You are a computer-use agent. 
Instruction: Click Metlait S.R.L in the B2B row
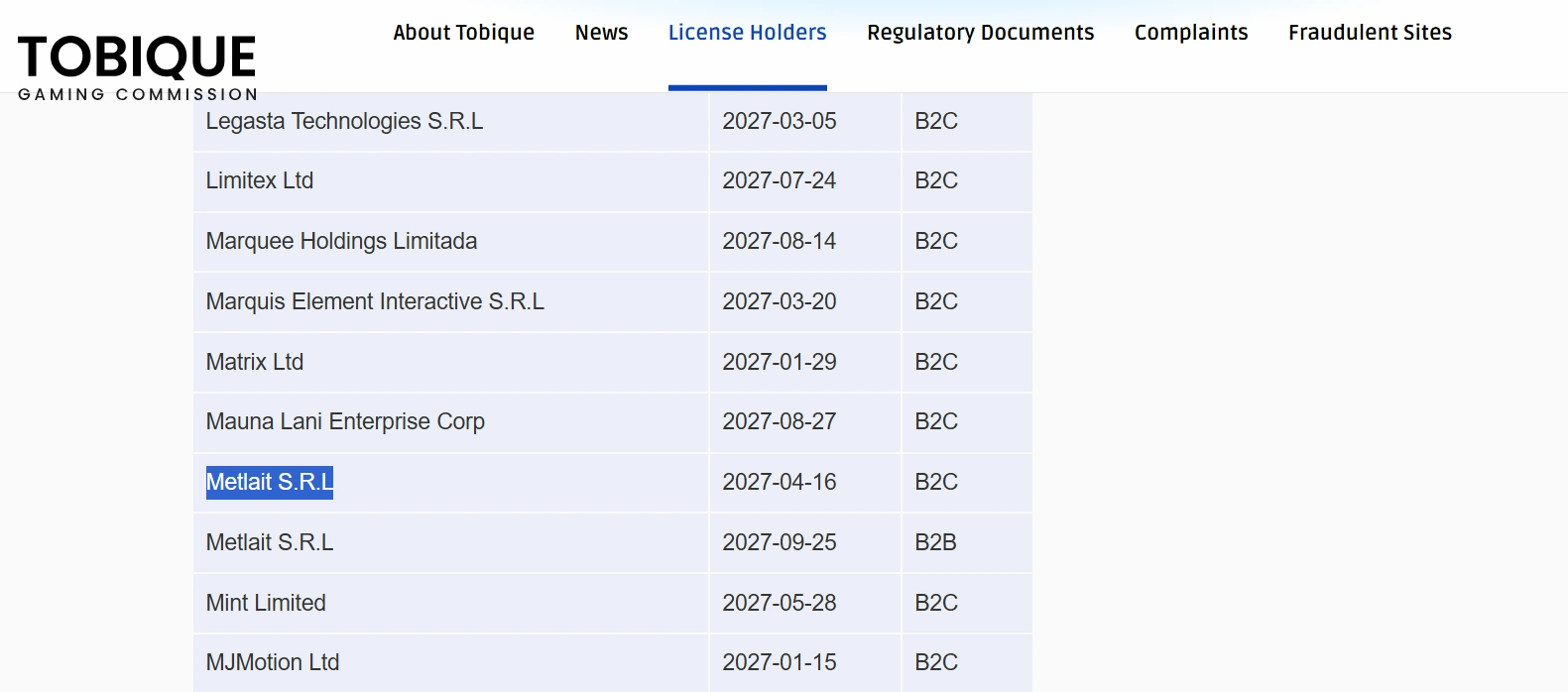pyautogui.click(x=270, y=542)
